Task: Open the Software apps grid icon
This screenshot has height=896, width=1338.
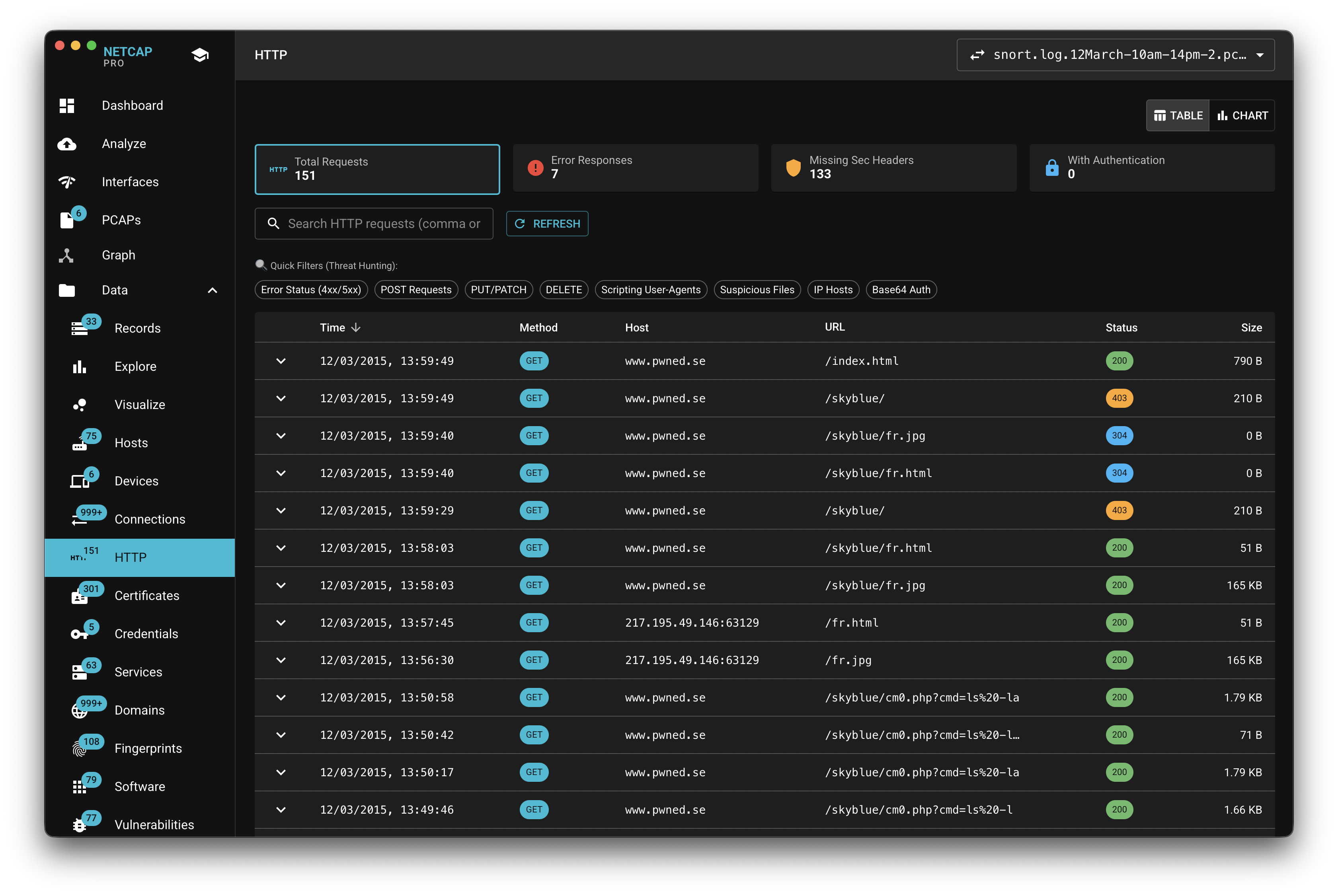Action: (80, 787)
